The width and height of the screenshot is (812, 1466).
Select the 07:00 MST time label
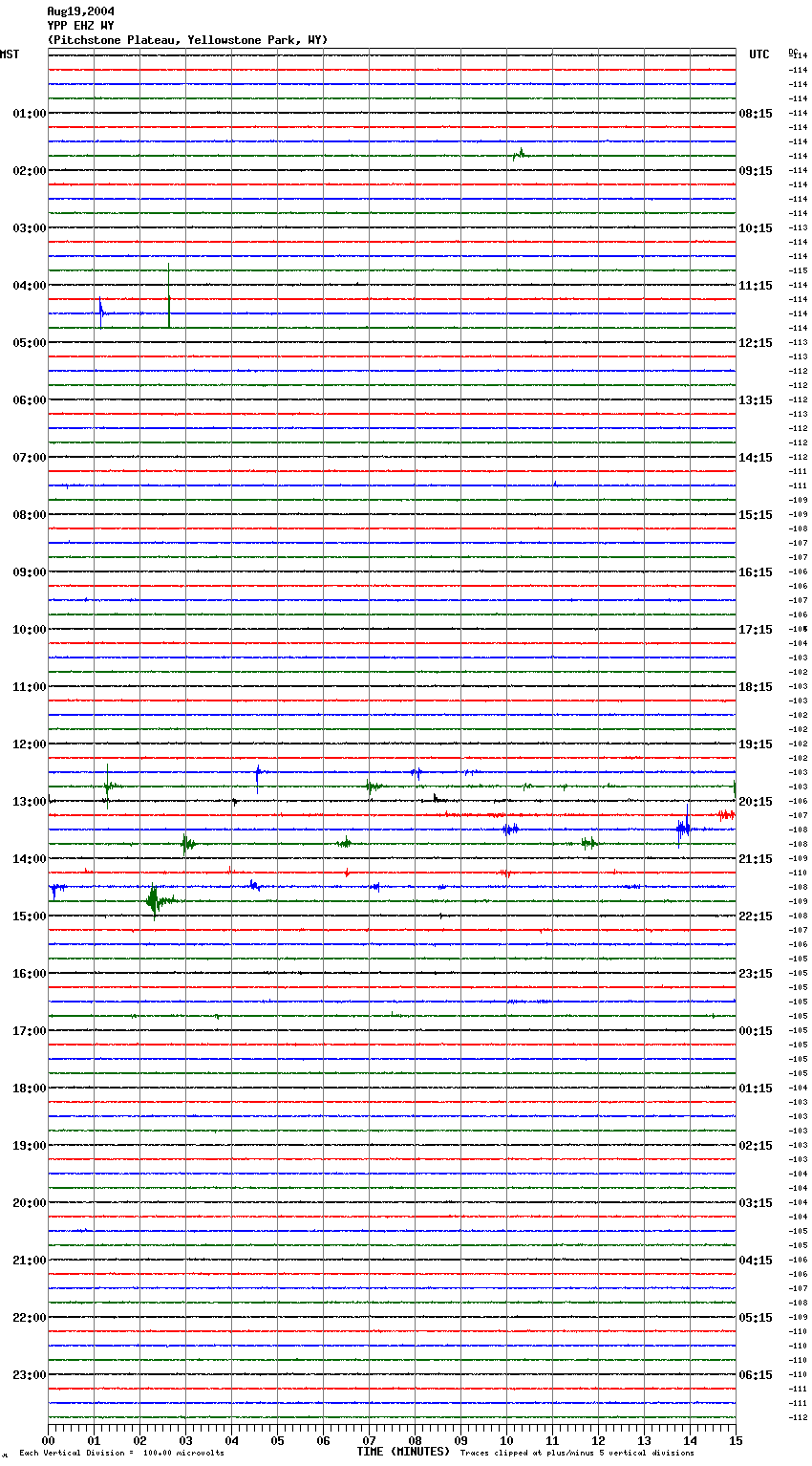point(29,458)
